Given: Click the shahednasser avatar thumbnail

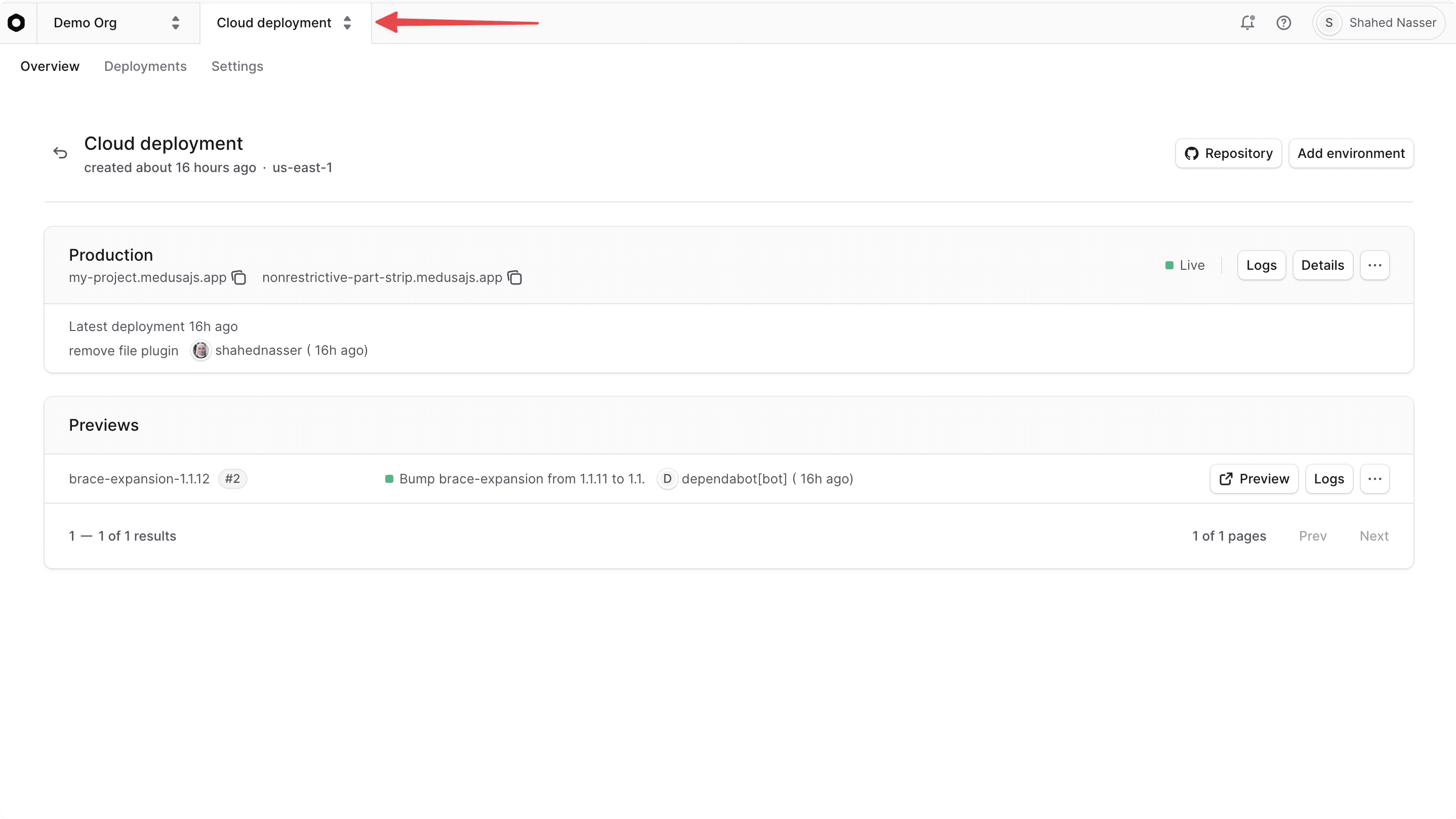Looking at the screenshot, I should pyautogui.click(x=200, y=350).
